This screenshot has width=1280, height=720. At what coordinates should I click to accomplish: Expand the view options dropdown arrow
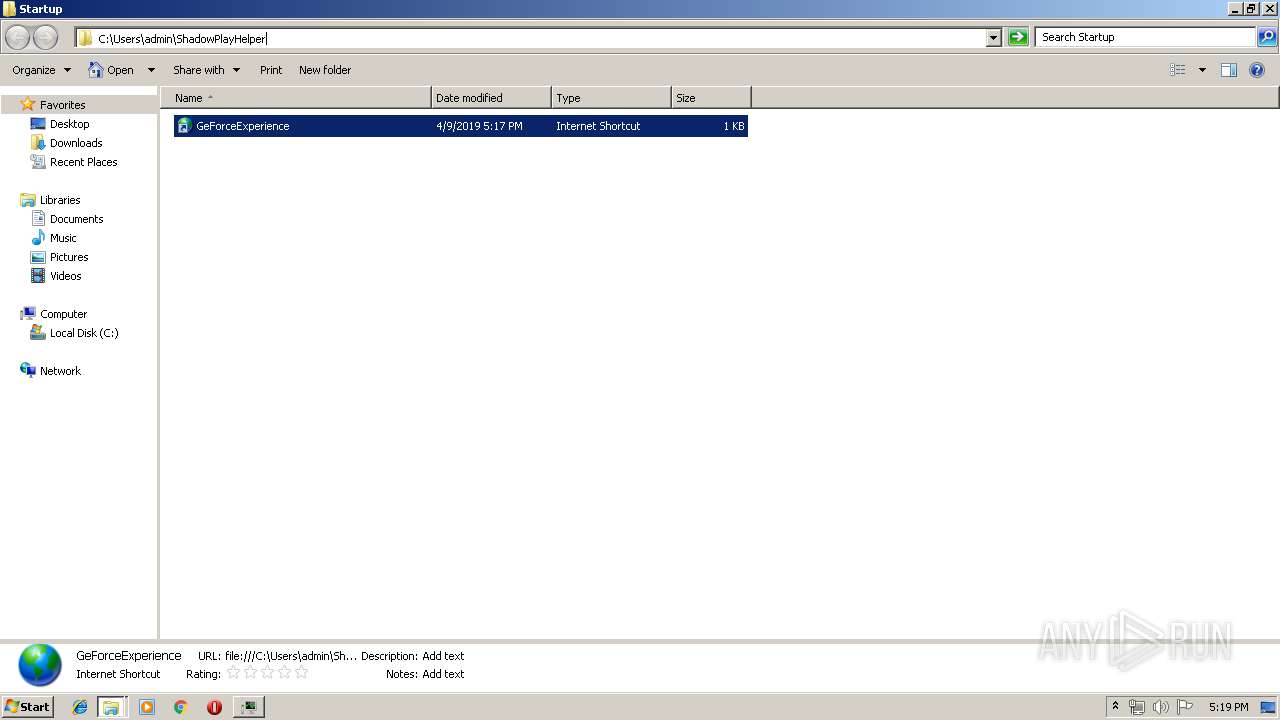(1202, 70)
